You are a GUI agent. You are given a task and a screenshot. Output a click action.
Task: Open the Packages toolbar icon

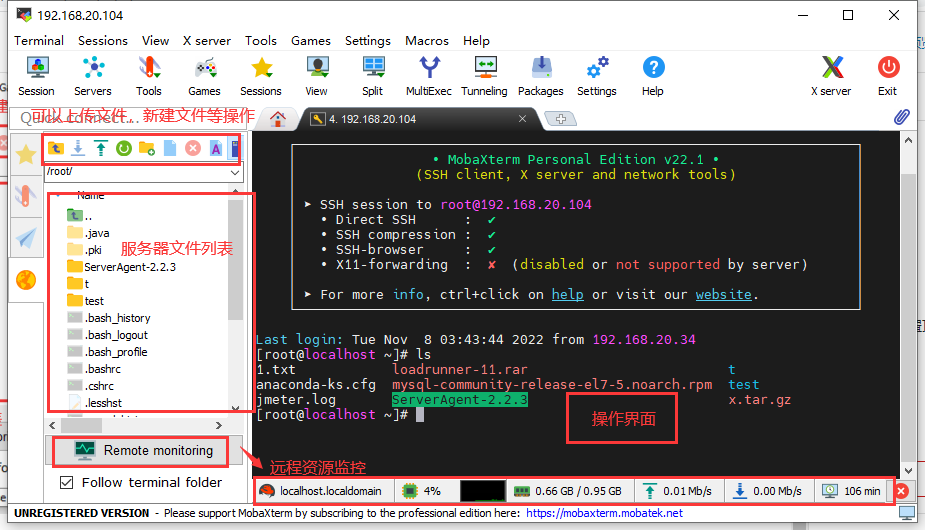pyautogui.click(x=541, y=76)
